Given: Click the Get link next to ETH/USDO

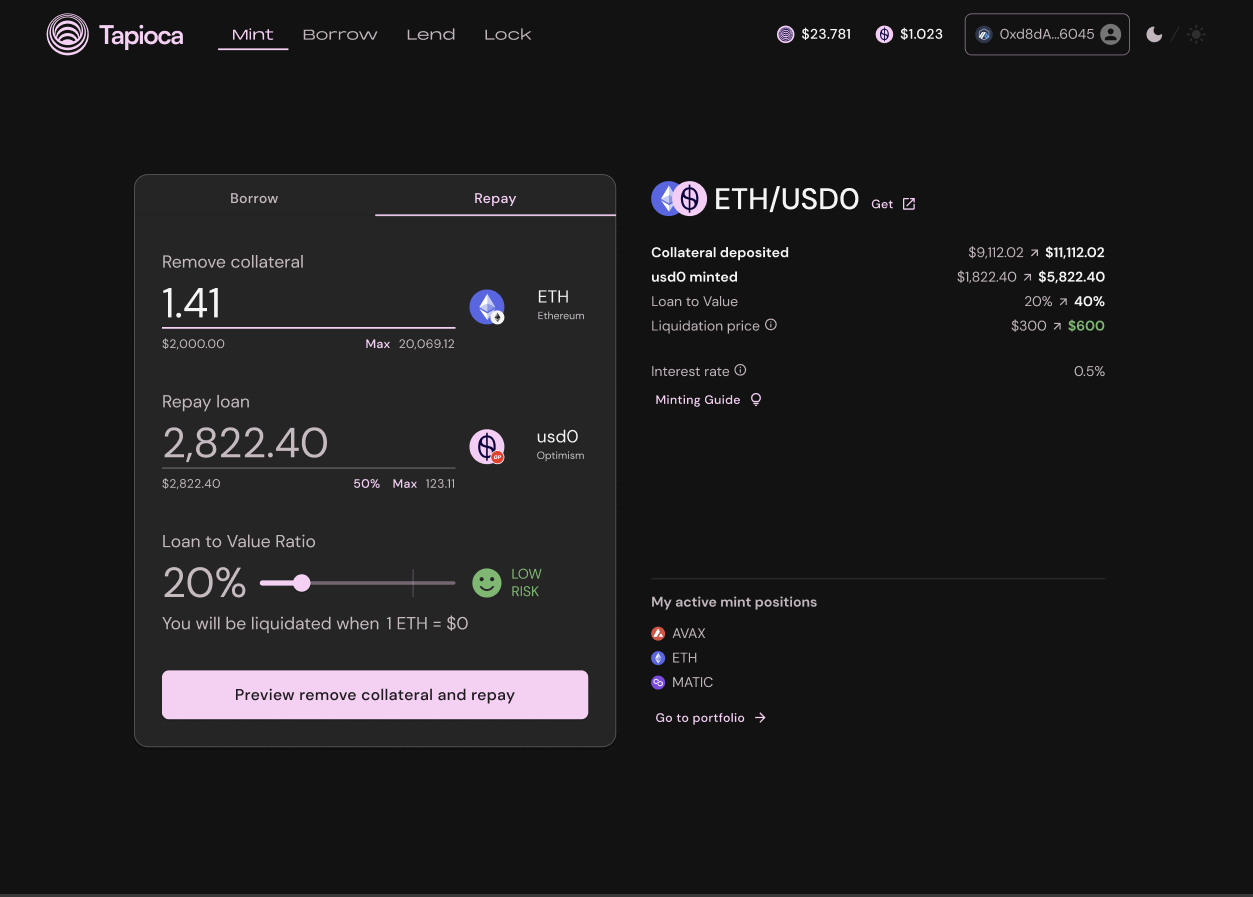Looking at the screenshot, I should 882,204.
